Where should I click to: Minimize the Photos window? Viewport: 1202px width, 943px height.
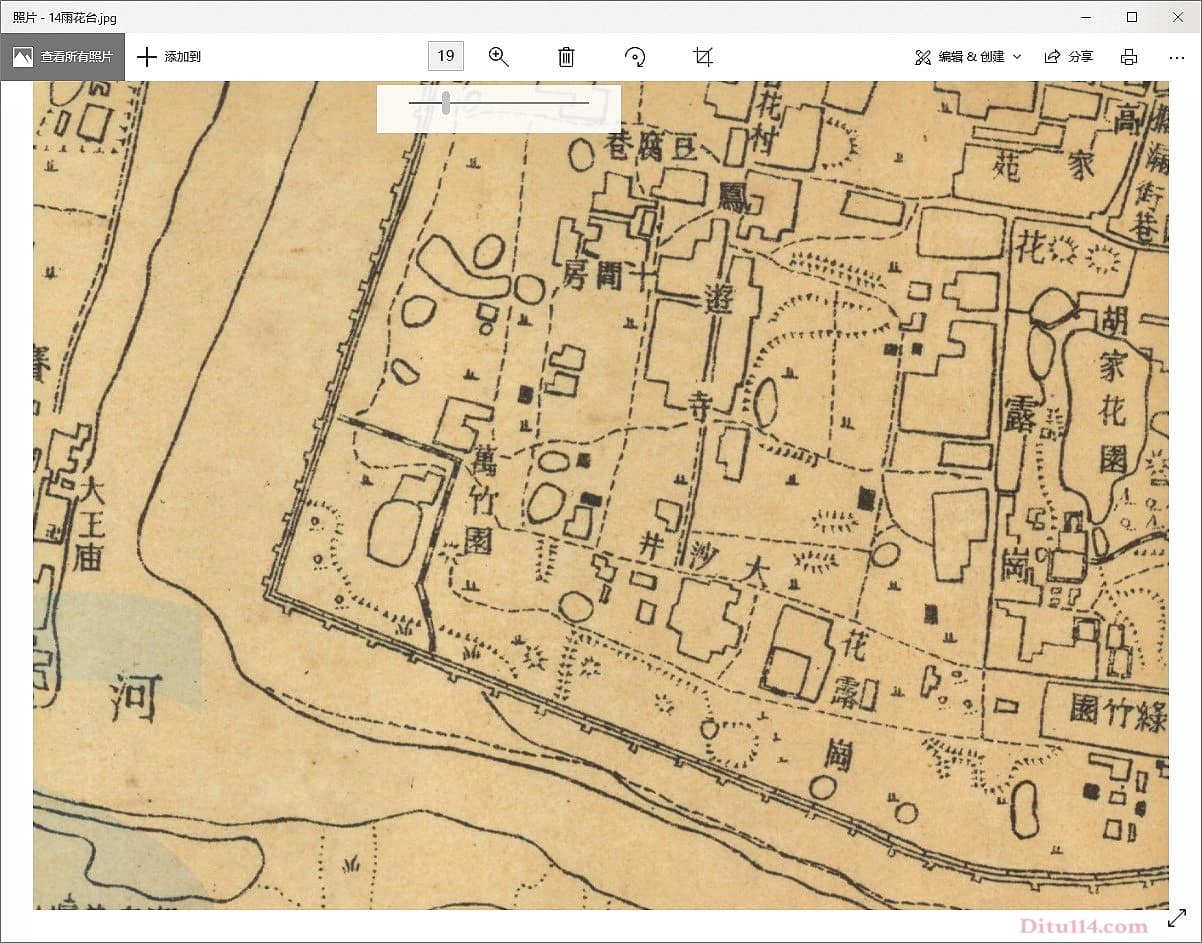1085,17
